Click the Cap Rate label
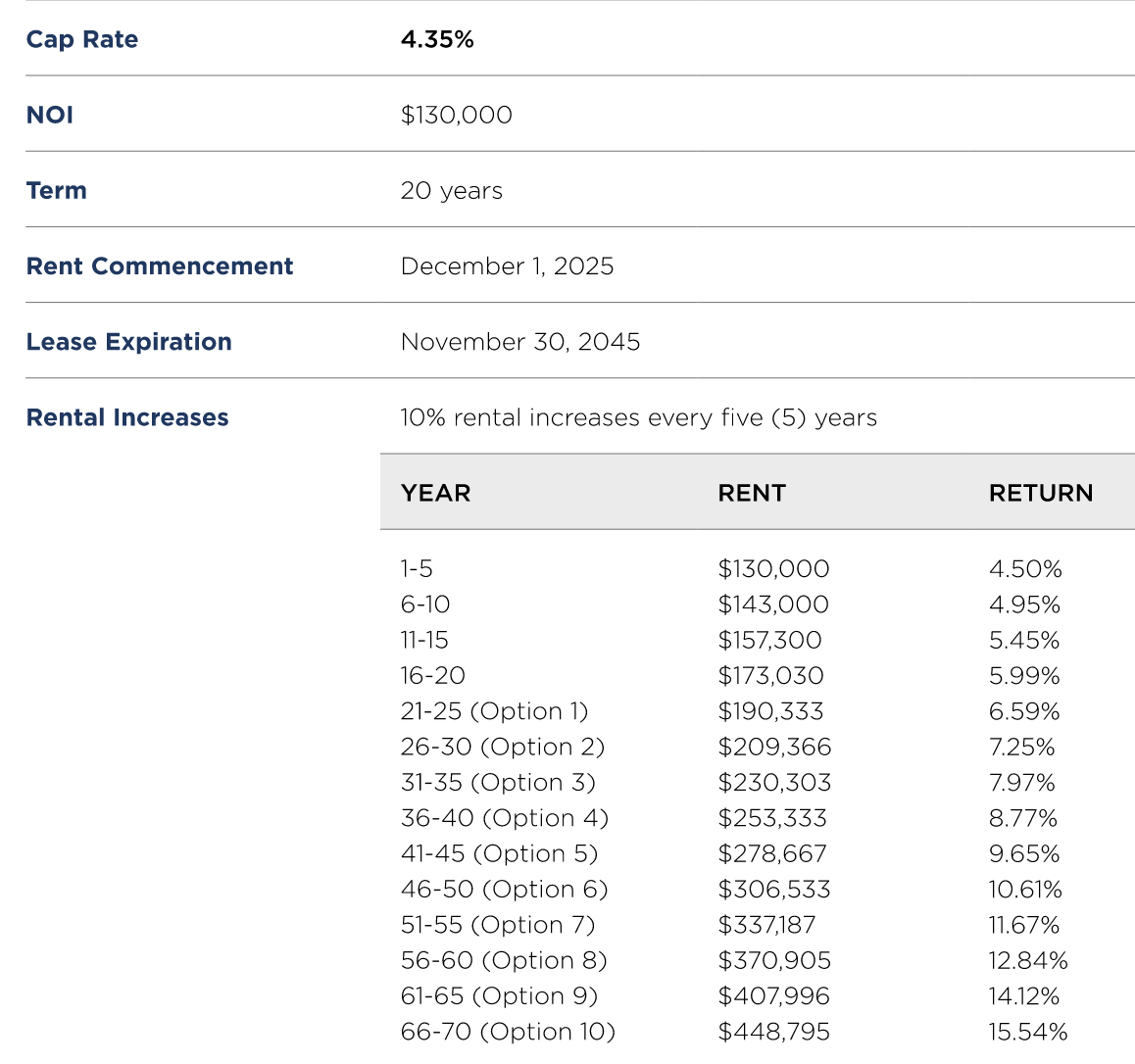Screen dimensions: 1135x1064 pos(81,39)
